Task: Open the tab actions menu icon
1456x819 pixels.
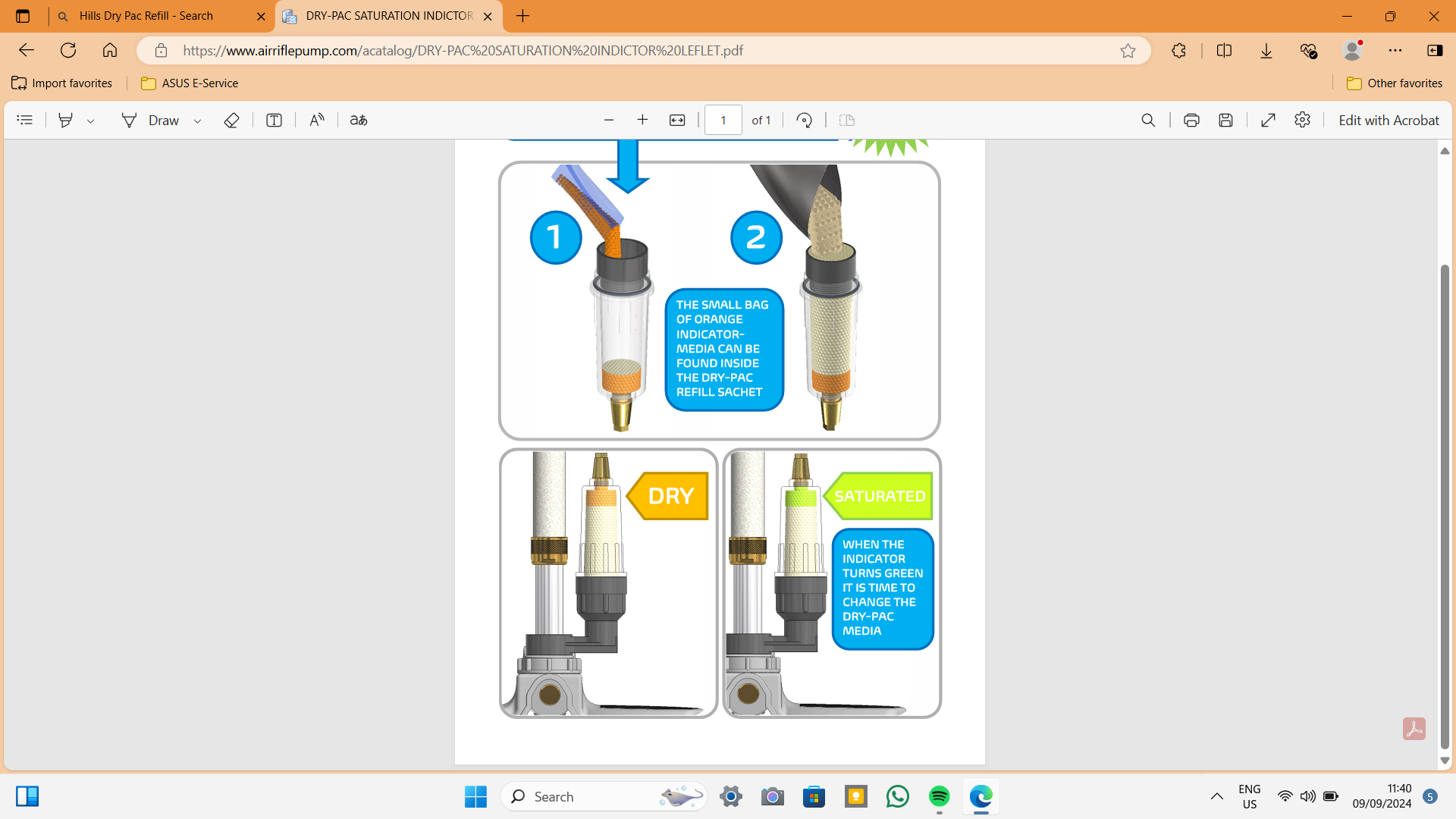Action: [23, 16]
